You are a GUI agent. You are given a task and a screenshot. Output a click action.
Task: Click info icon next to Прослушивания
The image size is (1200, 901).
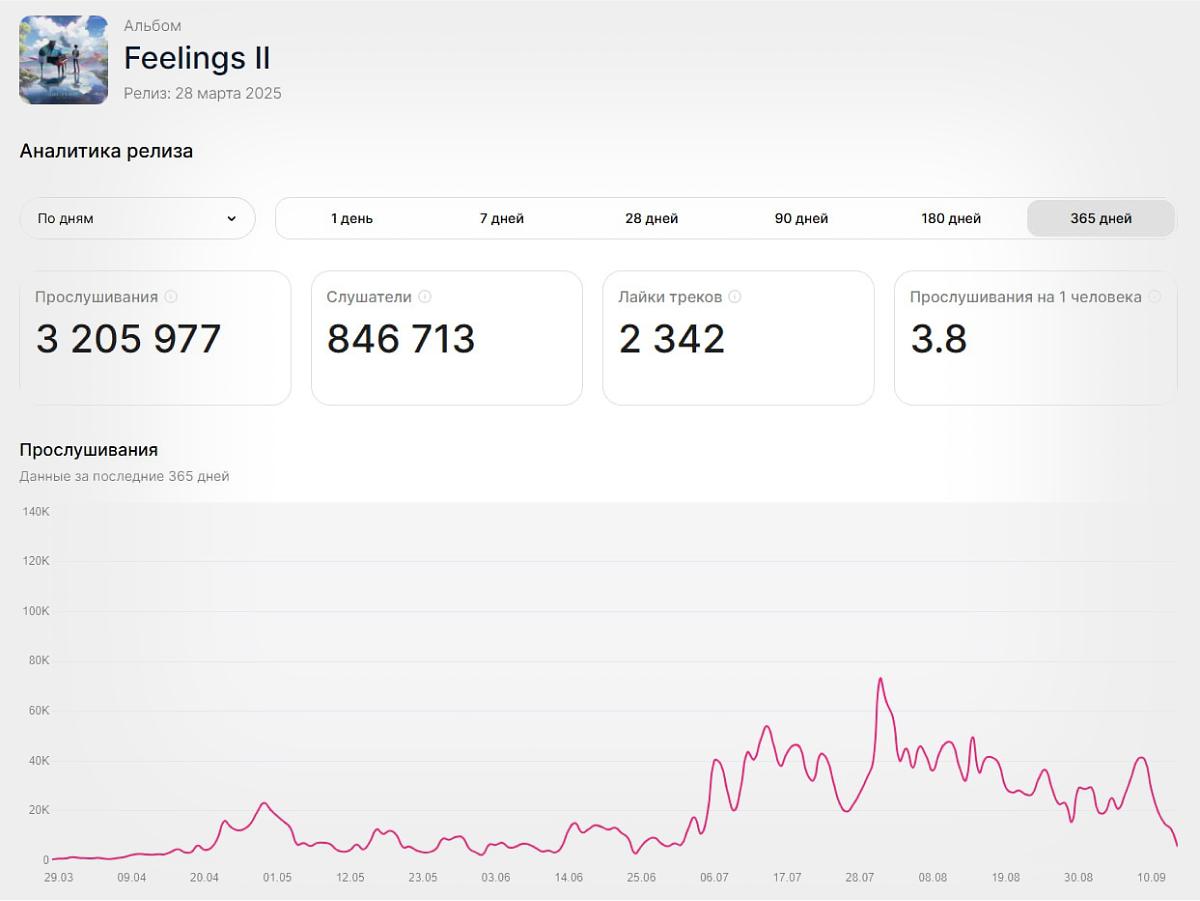point(171,297)
